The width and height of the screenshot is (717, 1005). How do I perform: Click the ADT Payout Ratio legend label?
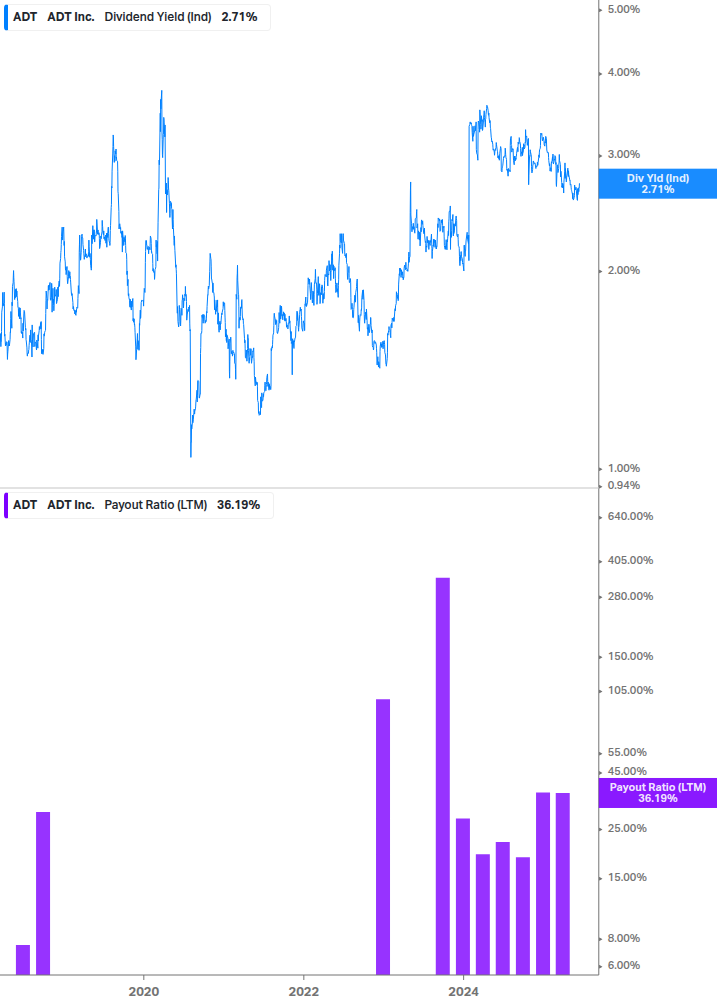[137, 505]
